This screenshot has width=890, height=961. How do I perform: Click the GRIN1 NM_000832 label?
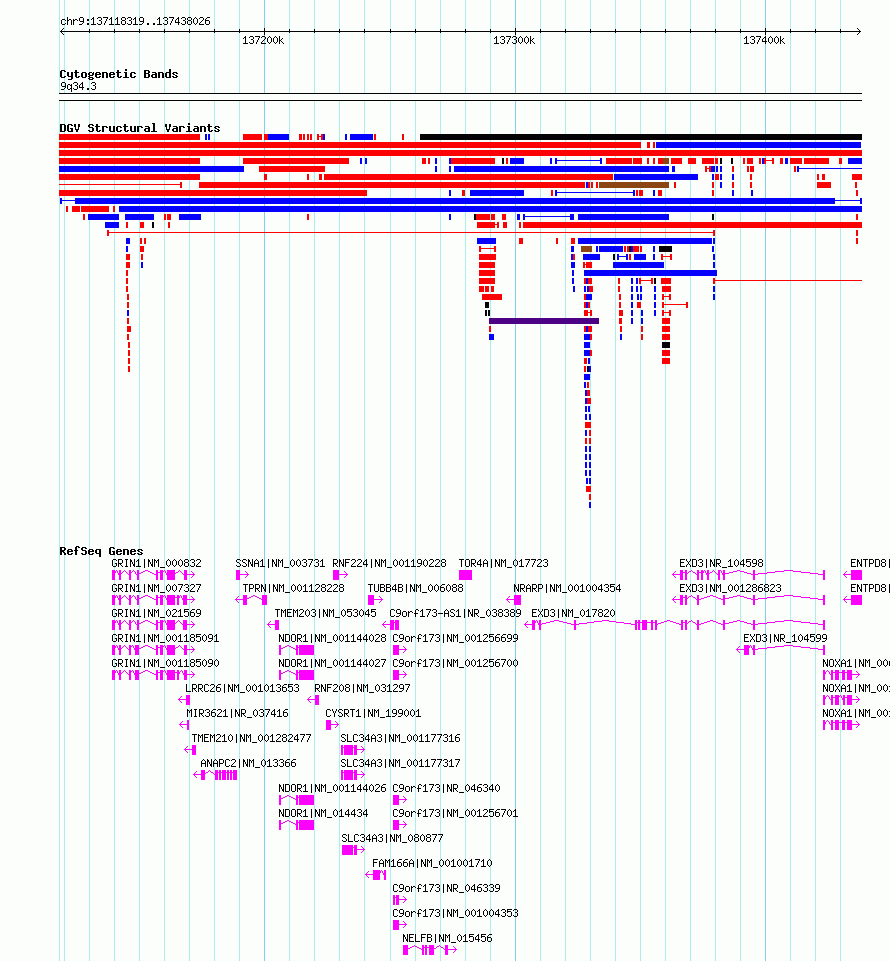[156, 563]
